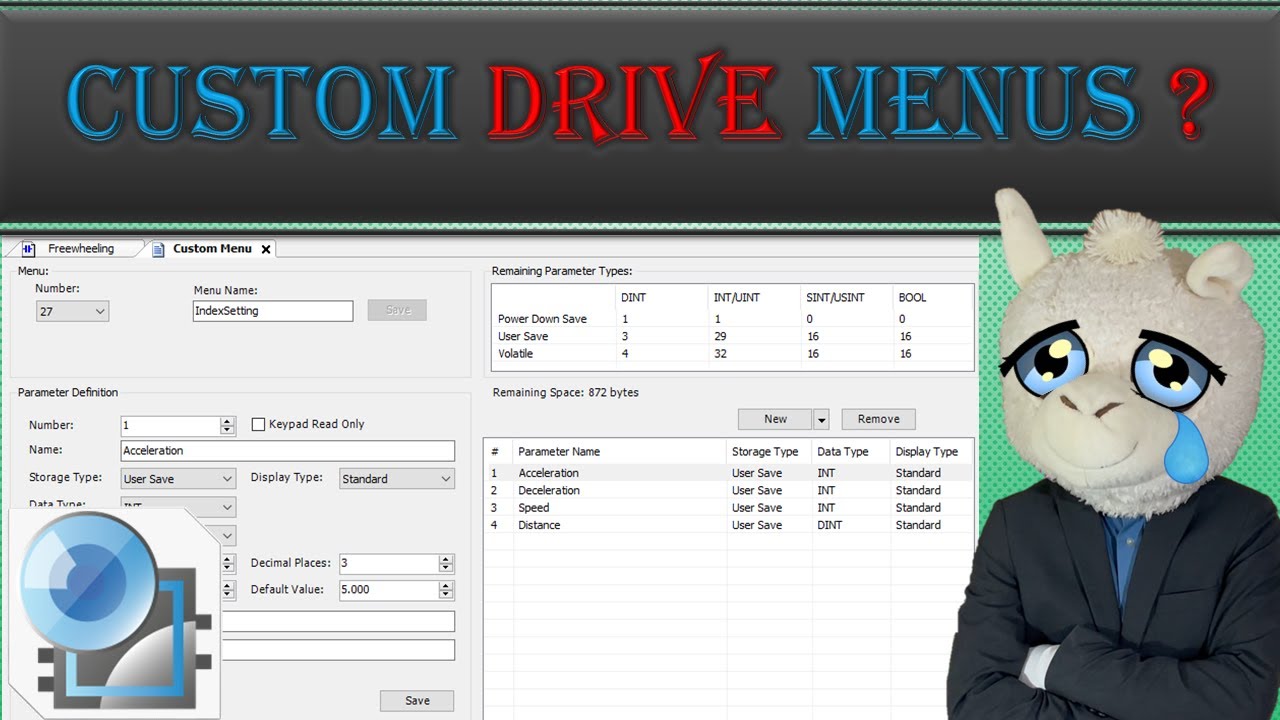Image resolution: width=1280 pixels, height=720 pixels.
Task: Open the Display Type dropdown
Action: pyautogui.click(x=397, y=479)
